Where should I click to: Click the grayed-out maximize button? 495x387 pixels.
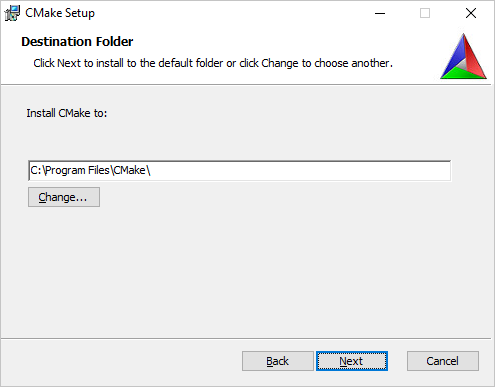(425, 13)
